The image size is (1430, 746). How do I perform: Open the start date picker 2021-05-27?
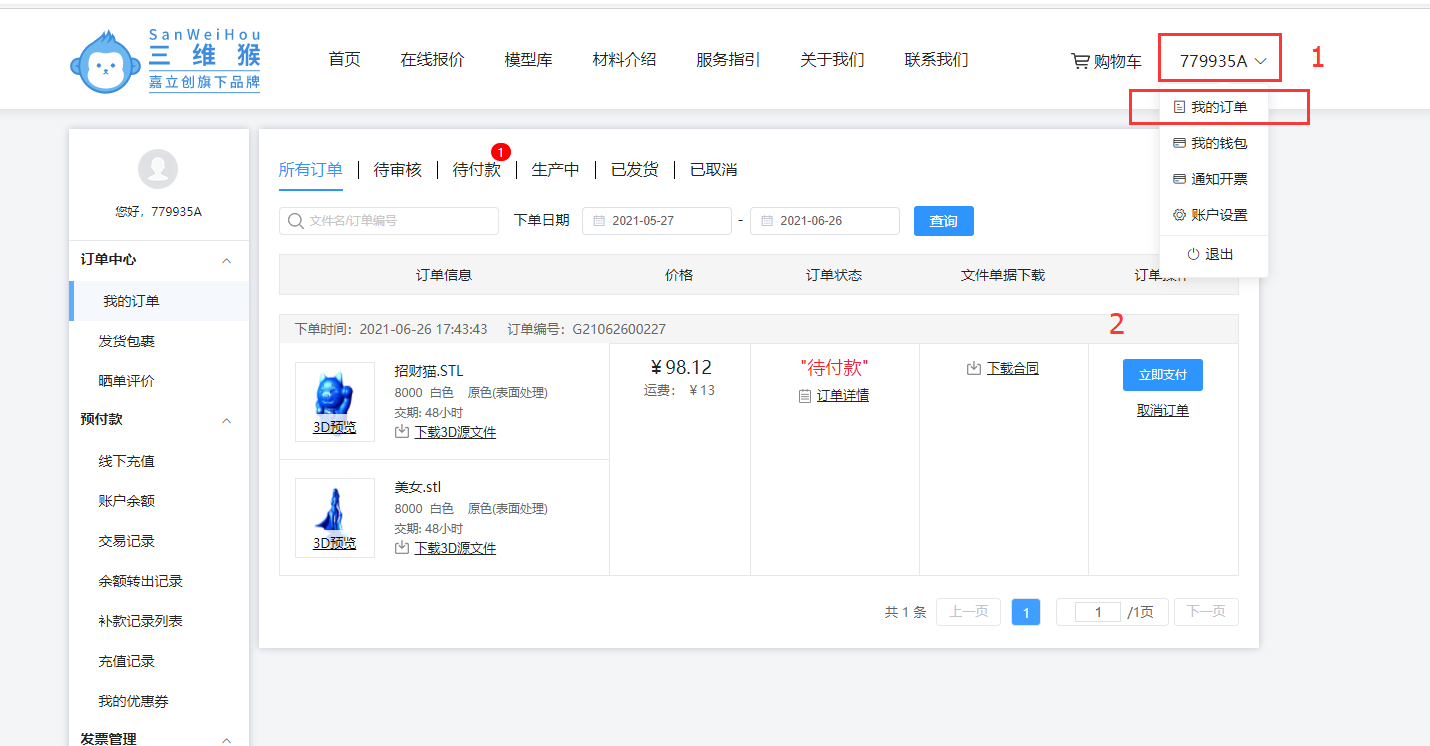click(657, 221)
